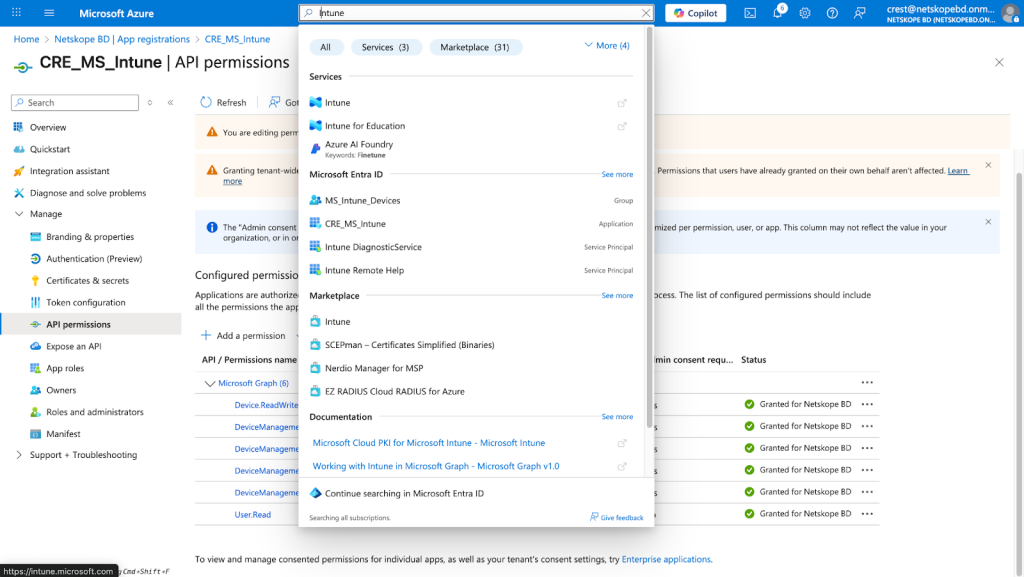See more Marketplace results
Viewport: 1024px width, 577px height.
point(617,295)
